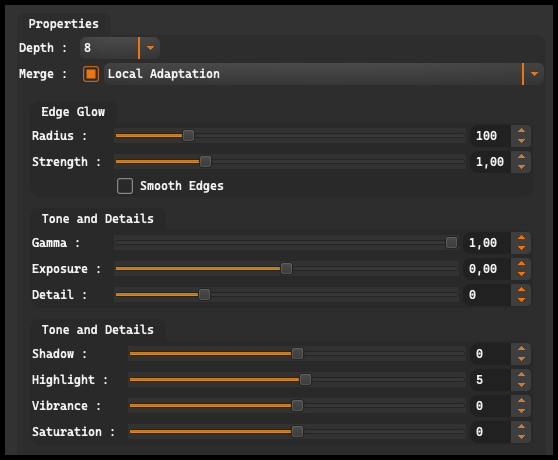
Task: Increase Detail with the up arrow
Action: click(521, 290)
